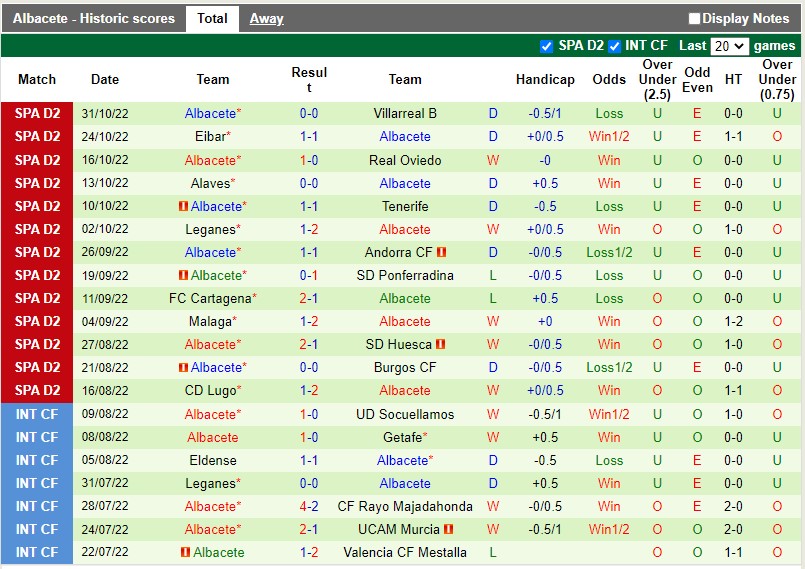Open Malaga team link
Screen dimensions: 805x569
pyautogui.click(x=210, y=321)
